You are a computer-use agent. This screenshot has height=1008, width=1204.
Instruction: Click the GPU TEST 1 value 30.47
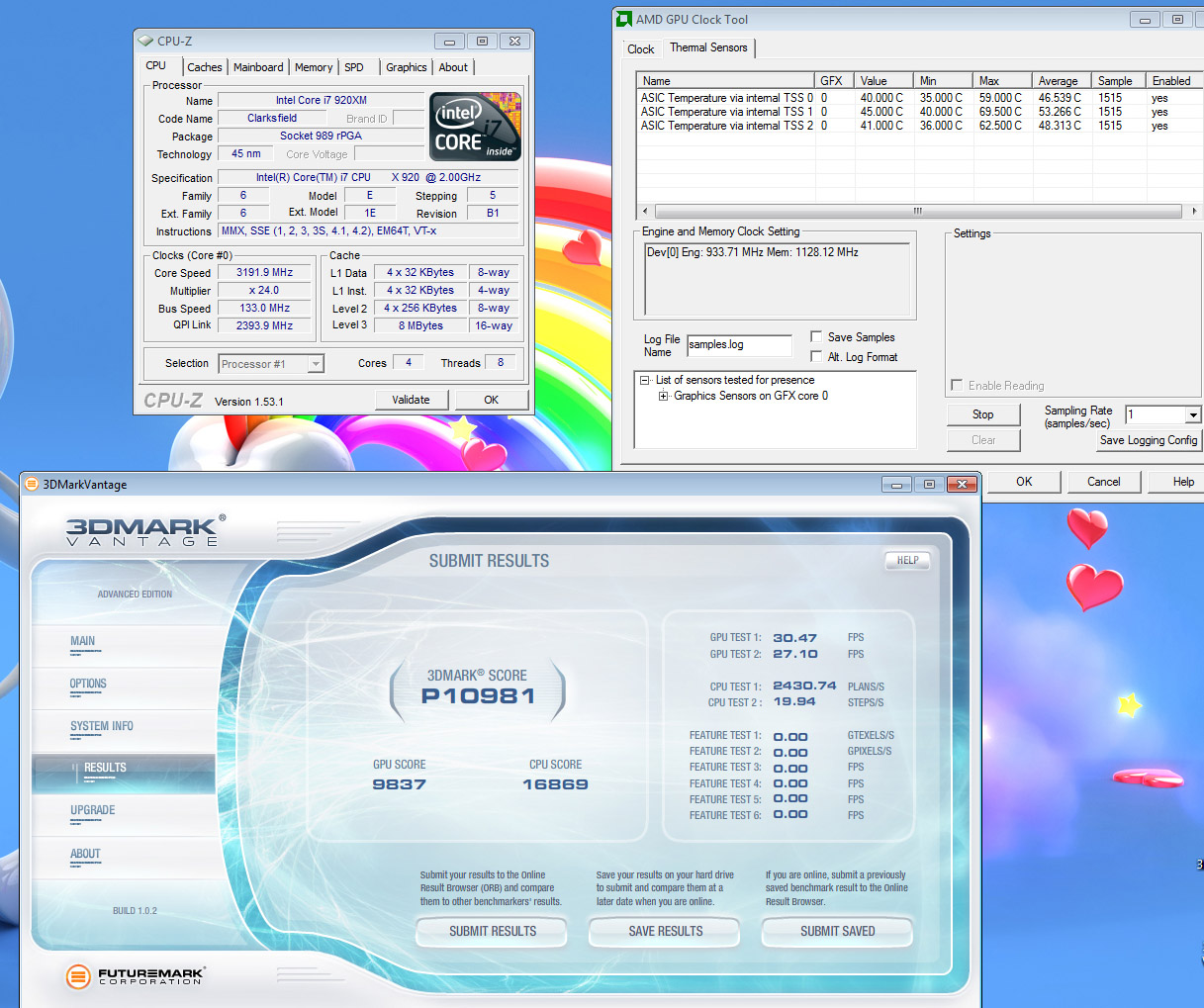[795, 638]
